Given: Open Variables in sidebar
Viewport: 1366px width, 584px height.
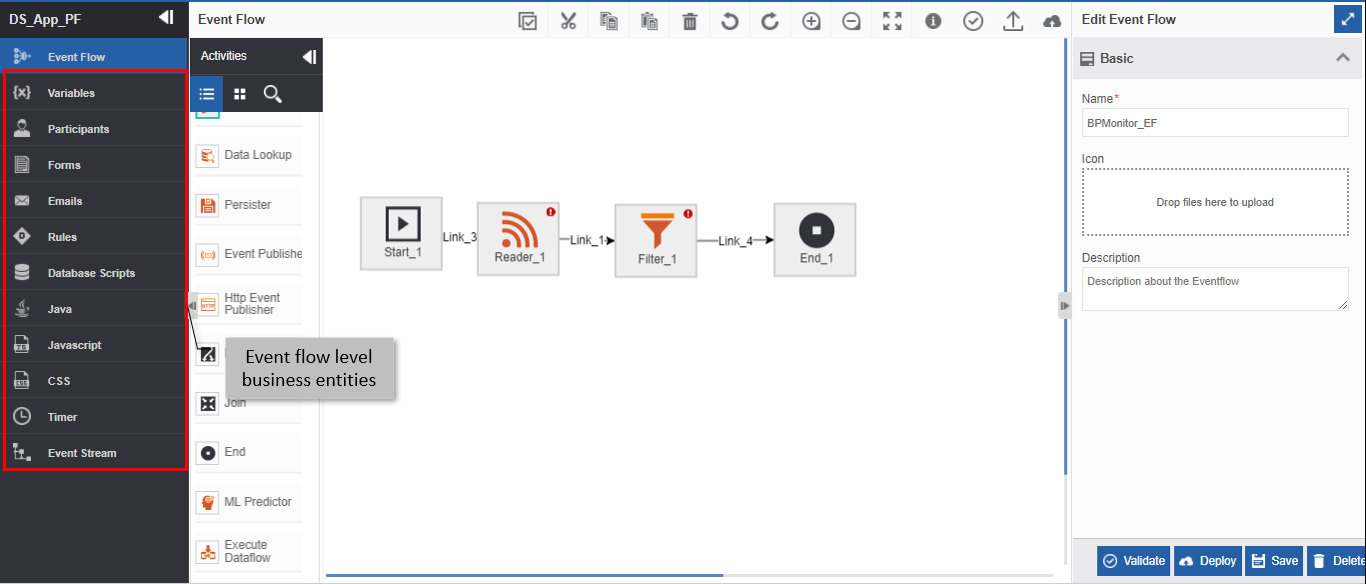Looking at the screenshot, I should 95,93.
